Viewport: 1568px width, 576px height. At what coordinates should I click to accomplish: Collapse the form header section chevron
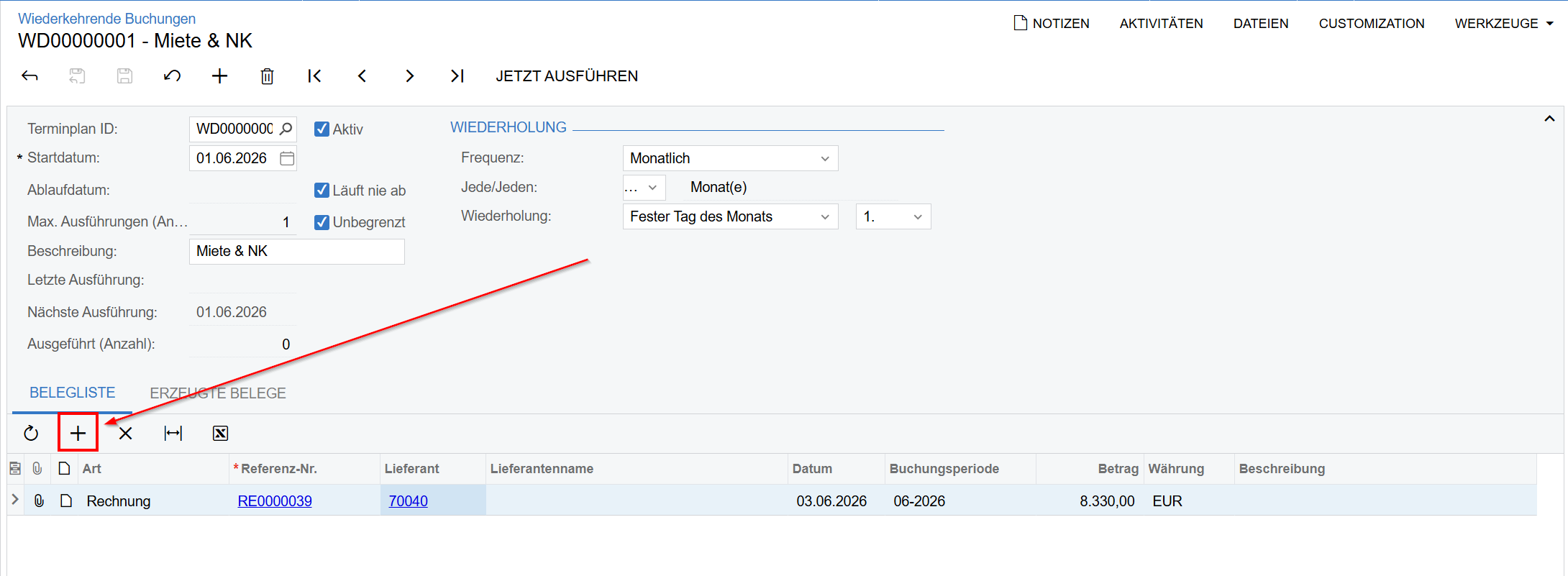1549,119
